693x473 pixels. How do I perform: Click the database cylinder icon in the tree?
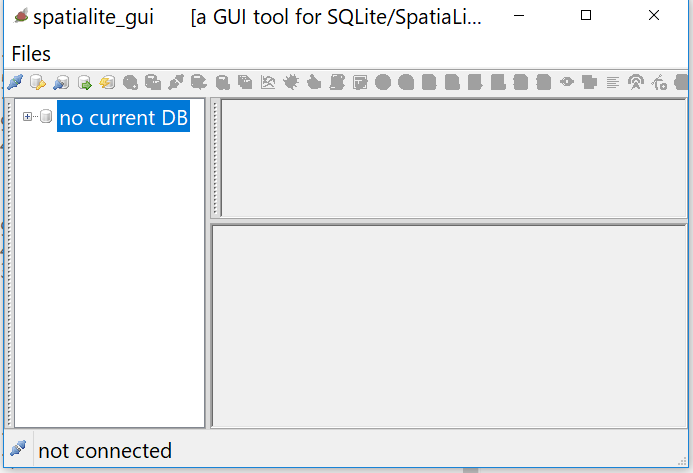click(46, 116)
